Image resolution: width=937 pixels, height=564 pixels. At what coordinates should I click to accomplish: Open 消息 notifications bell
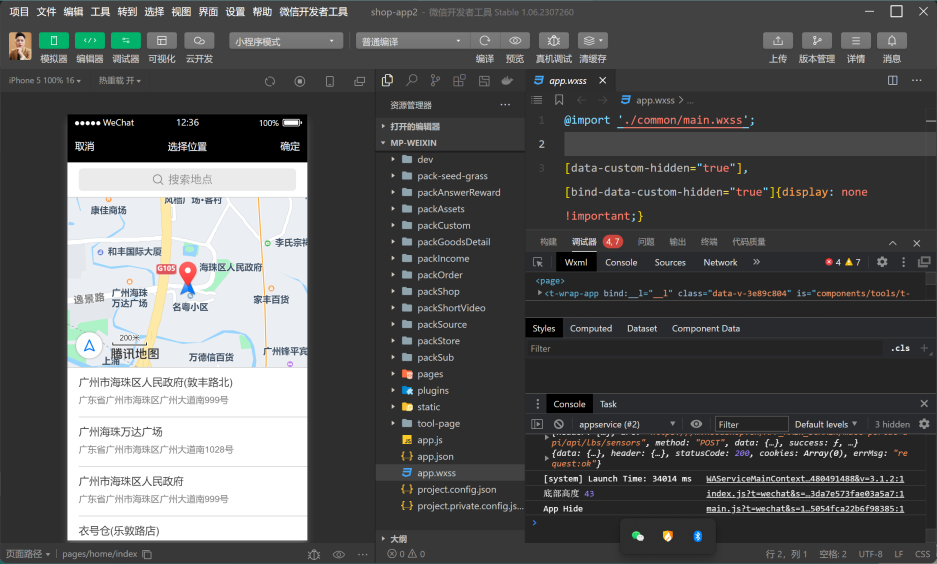click(892, 41)
